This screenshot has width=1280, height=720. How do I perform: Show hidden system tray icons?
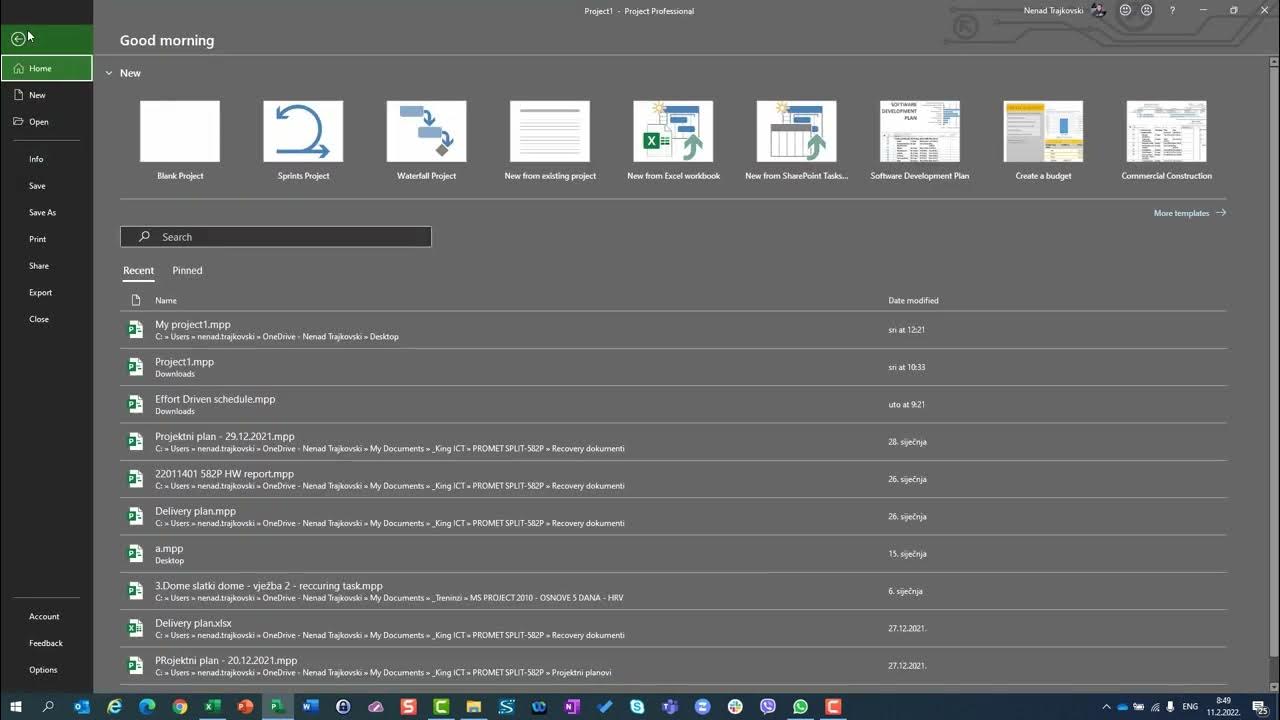pos(1106,706)
